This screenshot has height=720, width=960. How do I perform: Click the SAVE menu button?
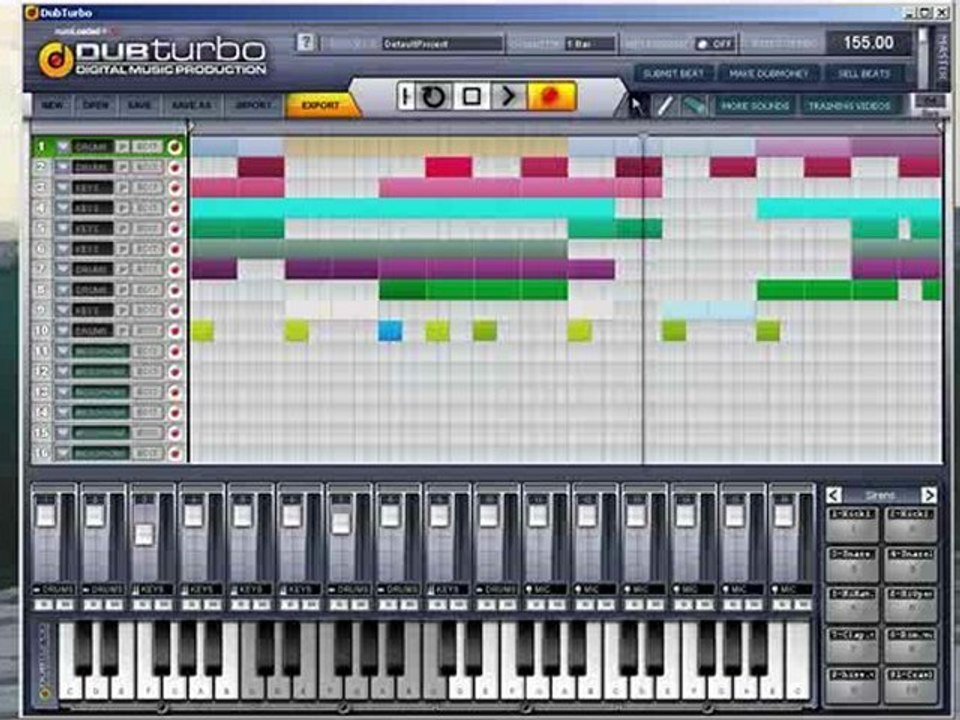(140, 105)
